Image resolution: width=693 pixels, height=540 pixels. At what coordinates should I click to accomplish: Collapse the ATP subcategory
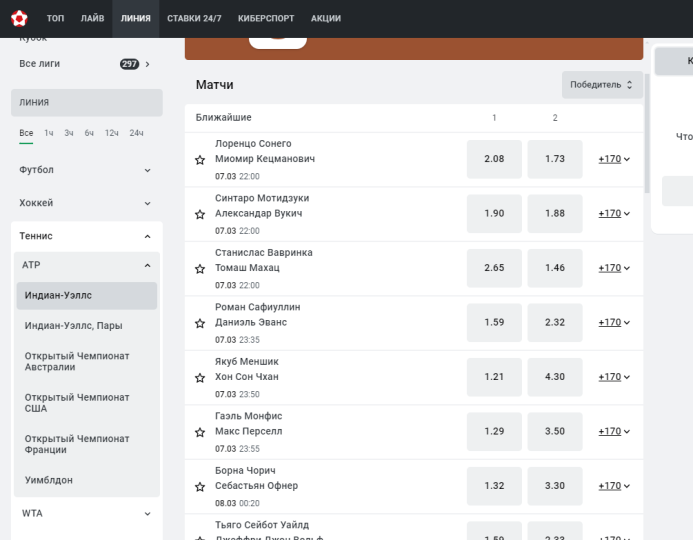click(x=87, y=265)
